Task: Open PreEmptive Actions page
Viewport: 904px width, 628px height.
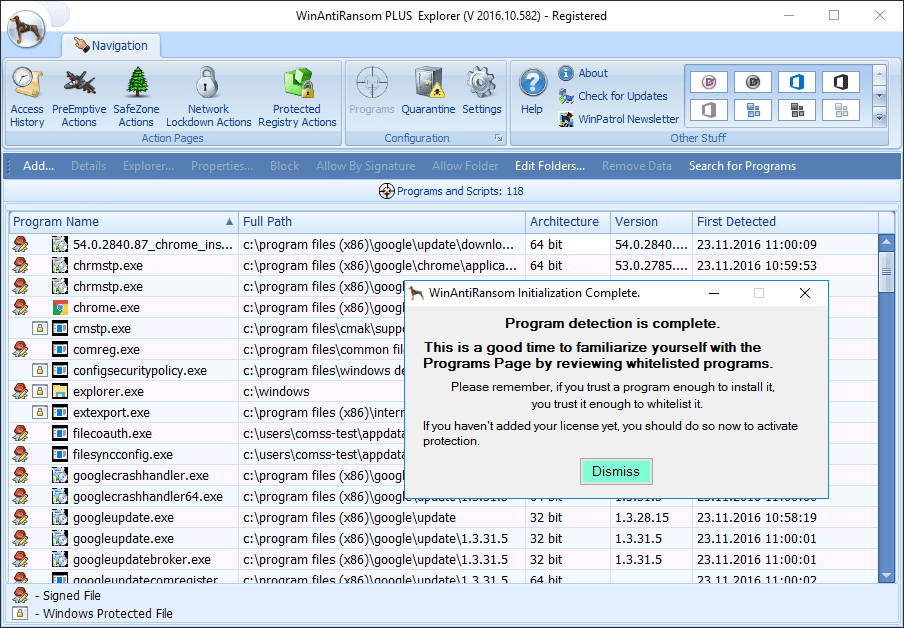Action: 79,97
